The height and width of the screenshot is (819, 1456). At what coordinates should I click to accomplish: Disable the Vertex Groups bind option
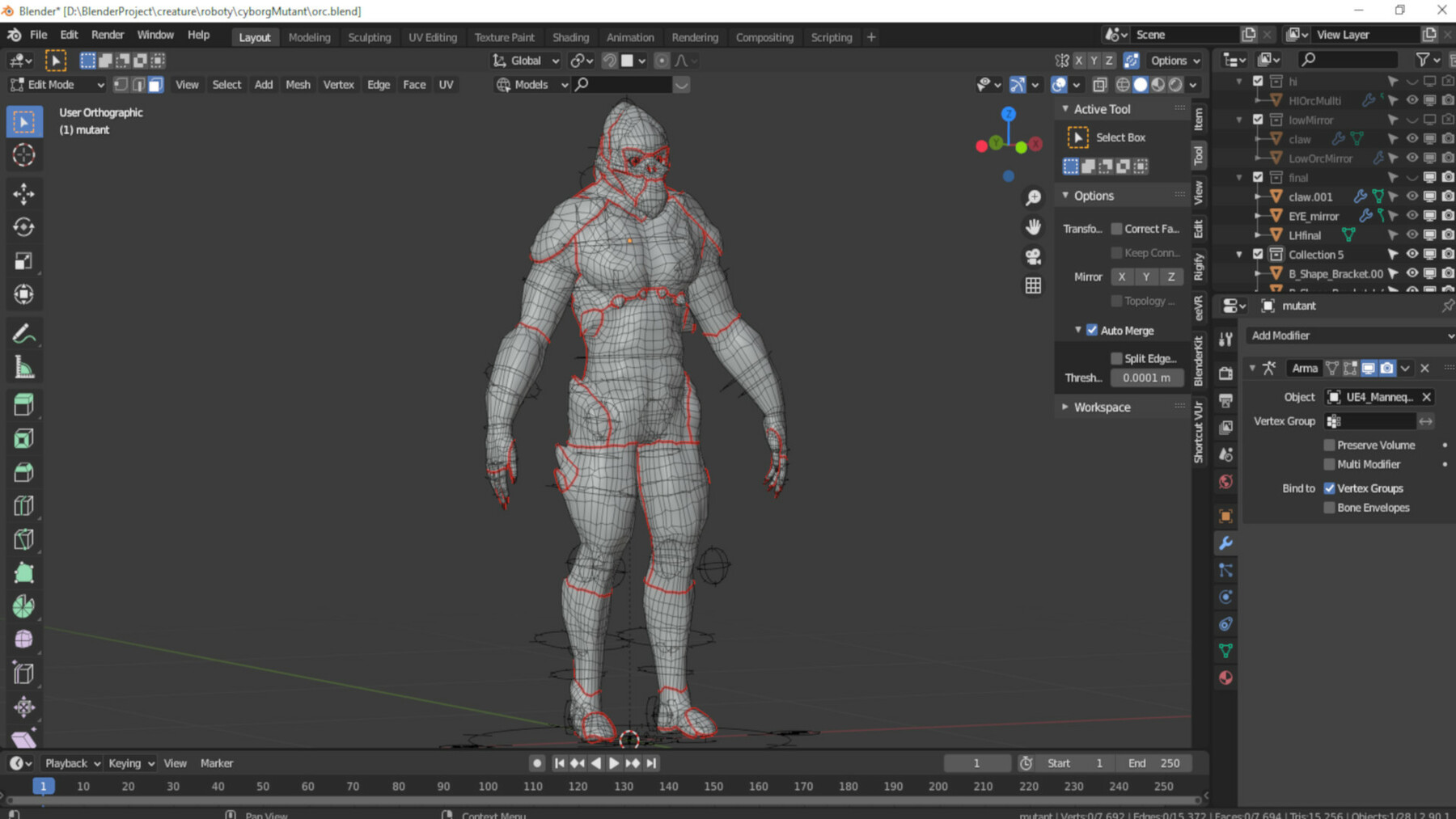[1330, 488]
